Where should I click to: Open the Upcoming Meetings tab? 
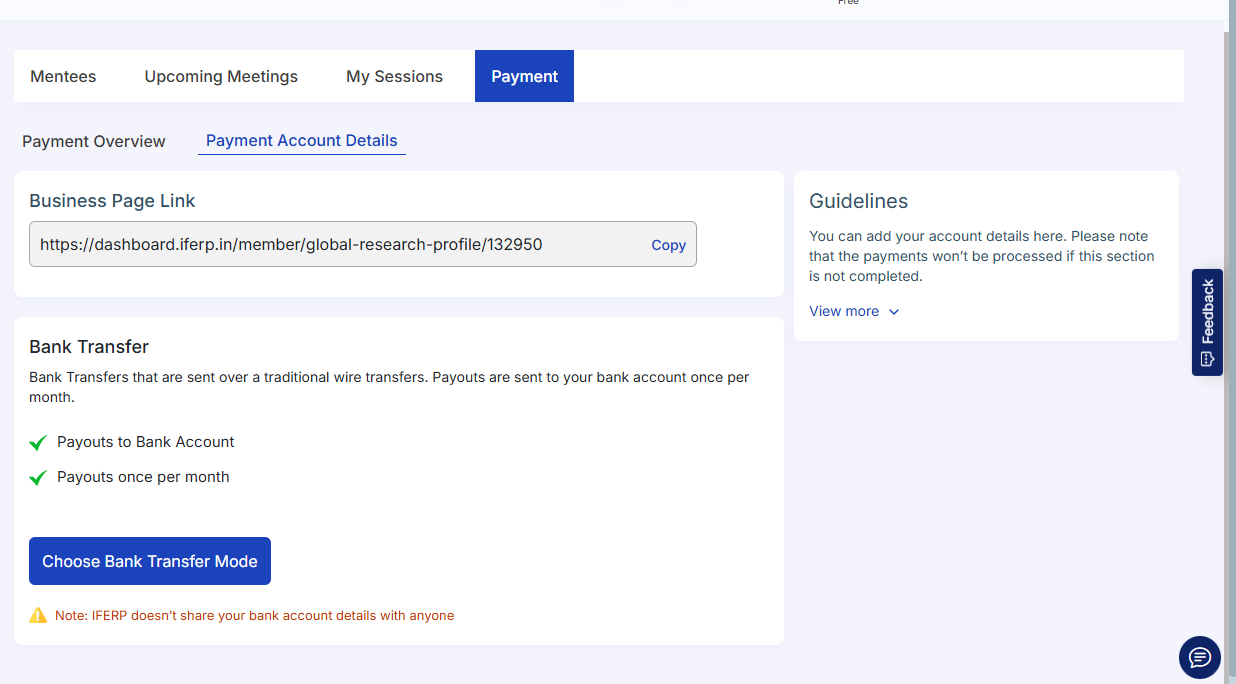click(220, 76)
